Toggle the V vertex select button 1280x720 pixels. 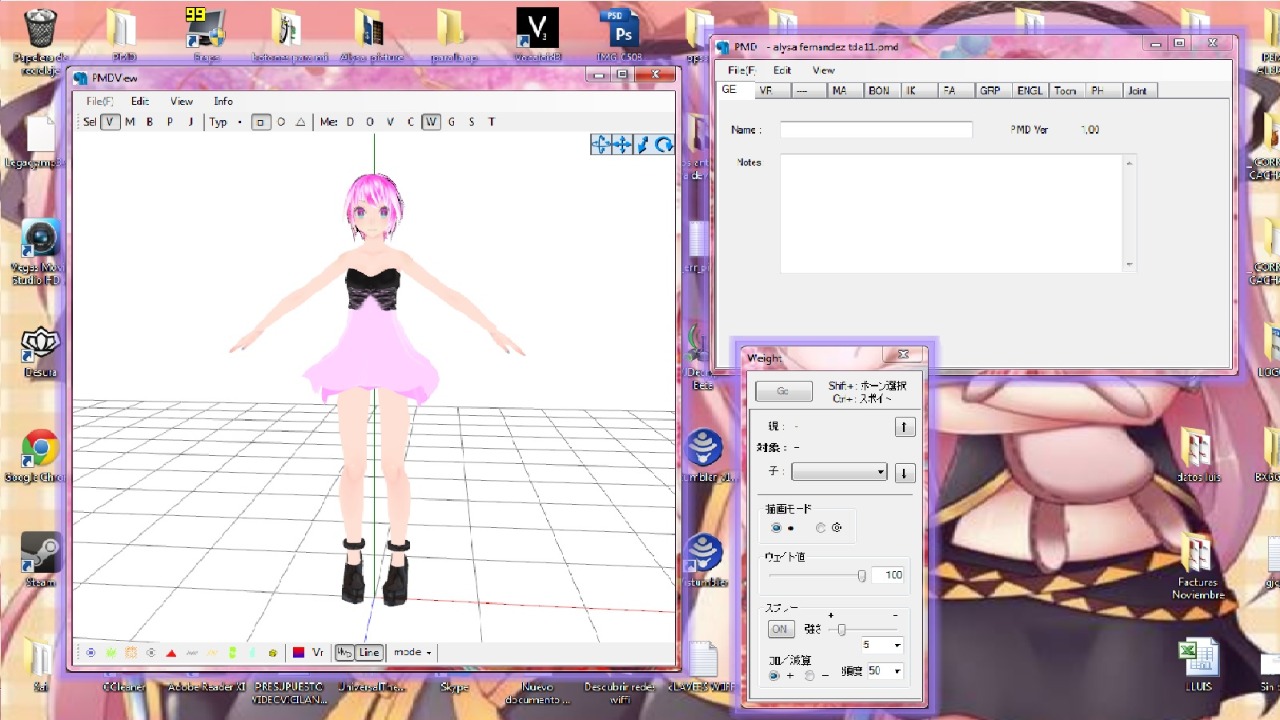click(110, 122)
